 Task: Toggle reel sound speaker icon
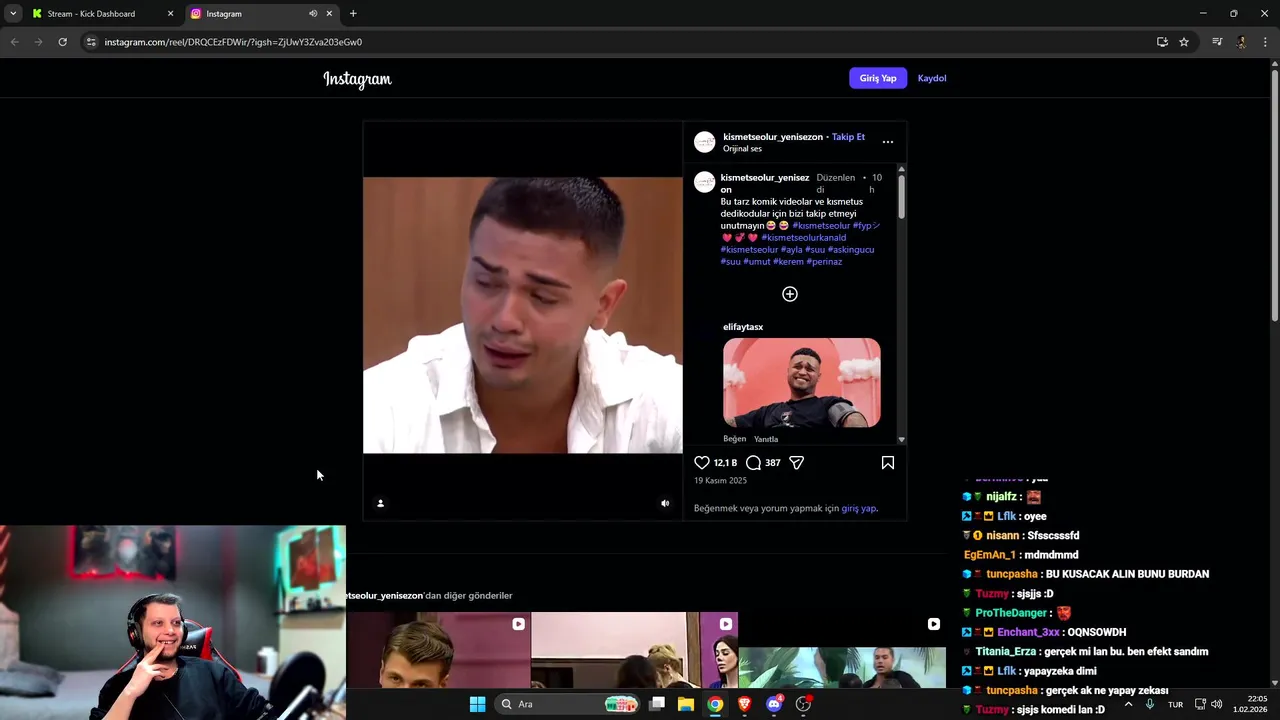tap(665, 504)
